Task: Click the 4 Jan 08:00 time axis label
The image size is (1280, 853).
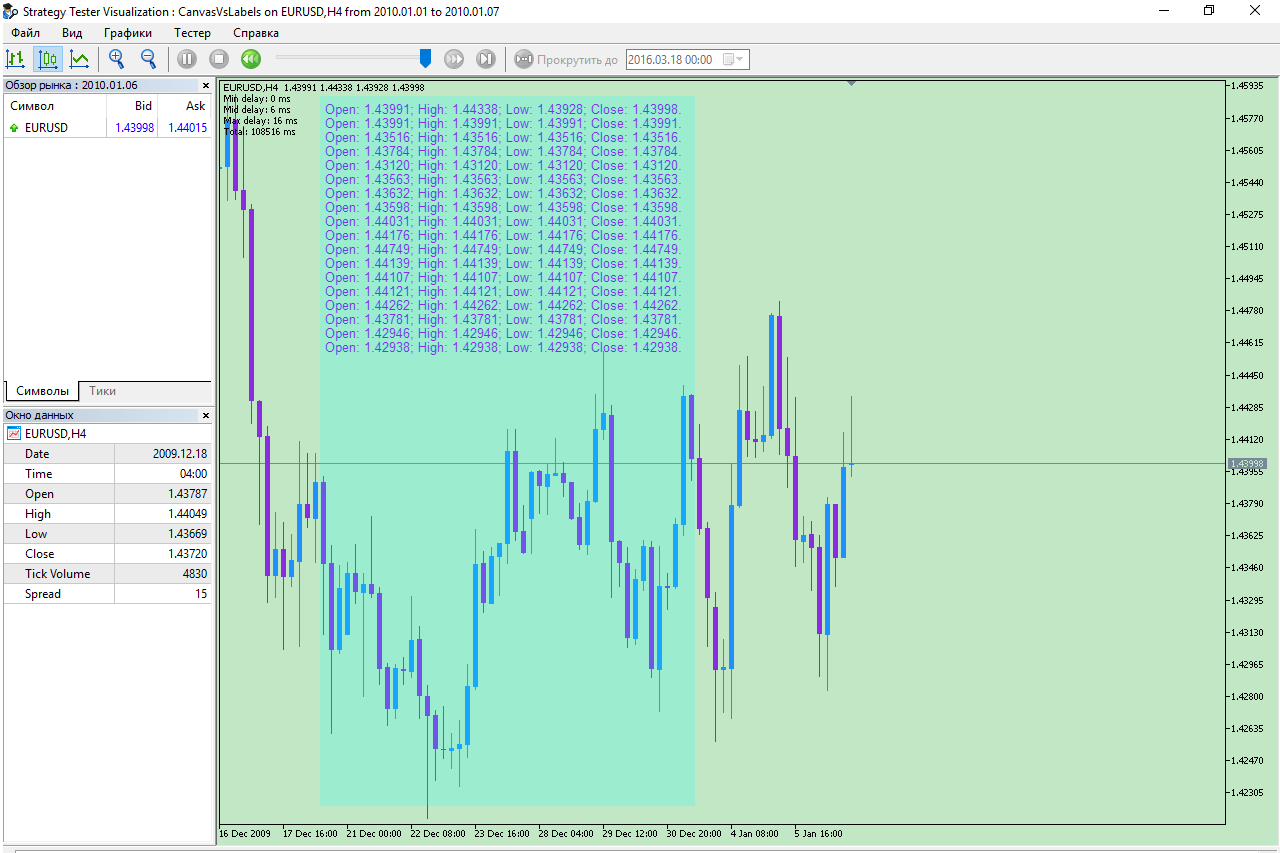Action: [754, 833]
